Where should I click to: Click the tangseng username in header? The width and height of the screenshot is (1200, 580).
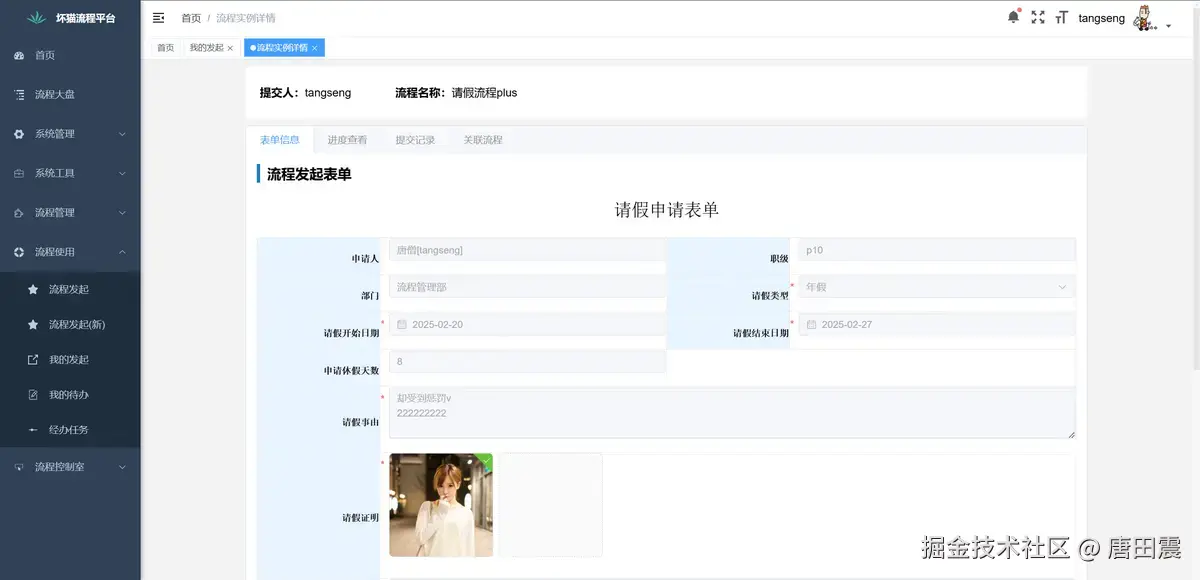pos(1102,18)
